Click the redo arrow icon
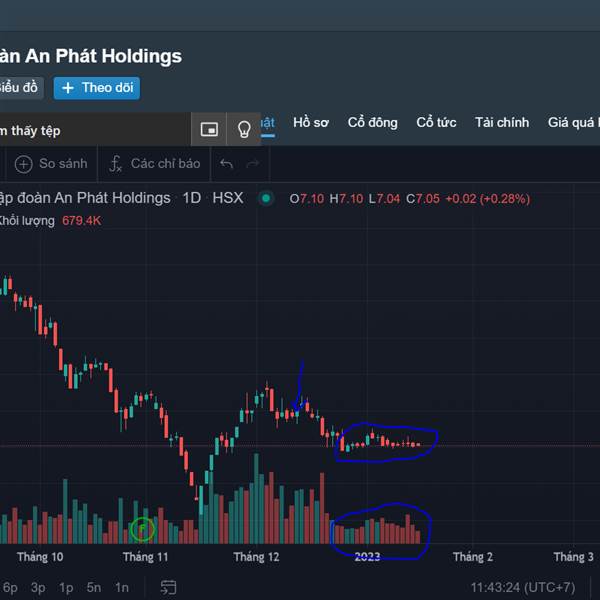 click(253, 164)
